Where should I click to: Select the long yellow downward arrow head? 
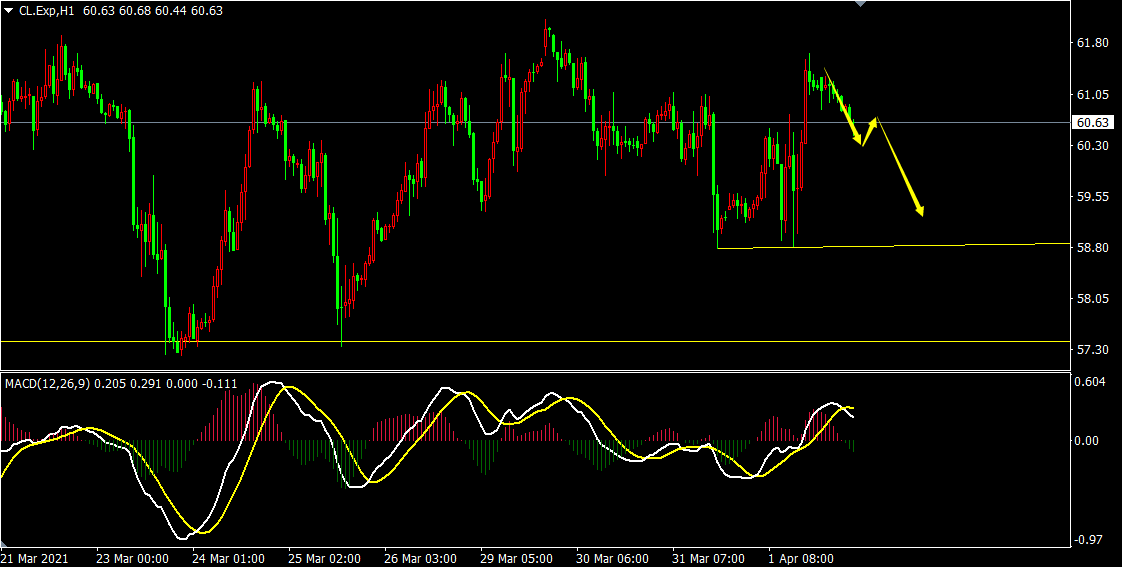[919, 210]
